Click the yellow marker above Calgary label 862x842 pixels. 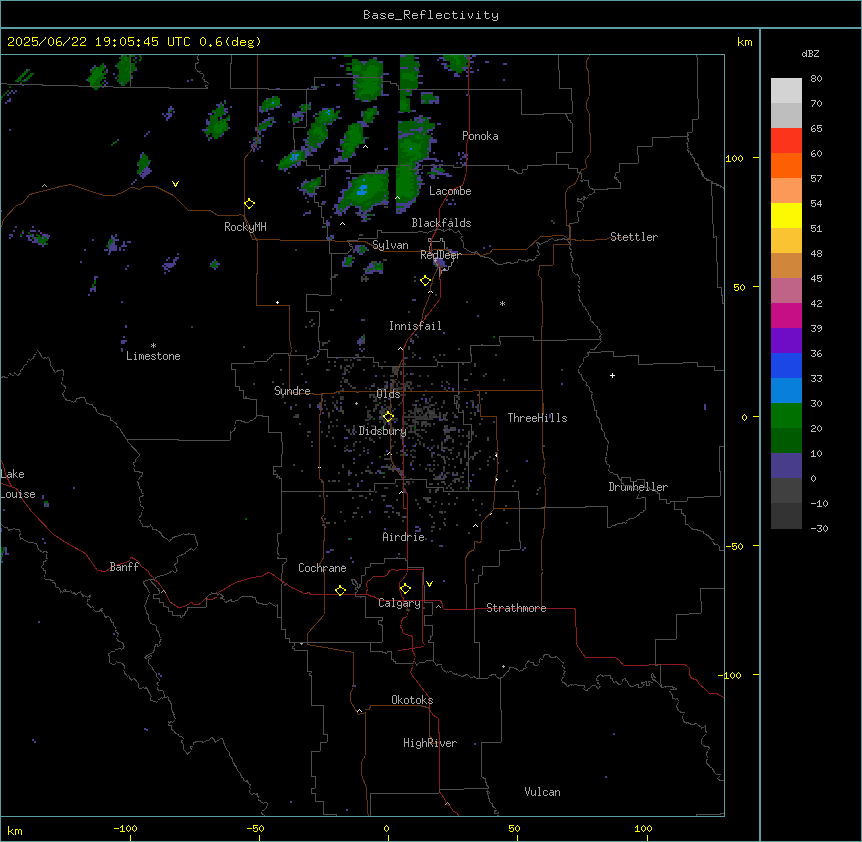pyautogui.click(x=405, y=589)
